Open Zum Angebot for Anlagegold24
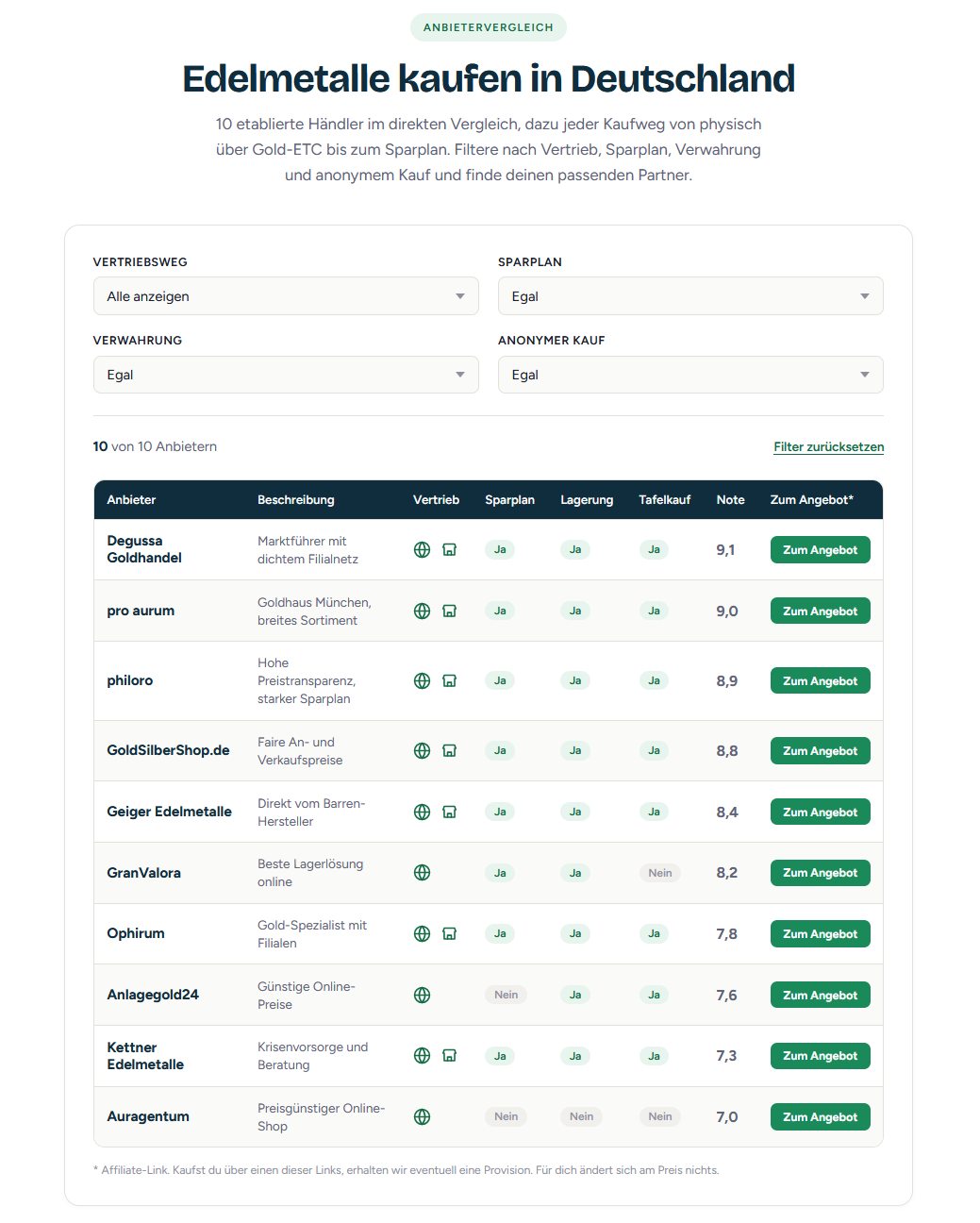Screen dimensions: 980x1223 coord(820,995)
